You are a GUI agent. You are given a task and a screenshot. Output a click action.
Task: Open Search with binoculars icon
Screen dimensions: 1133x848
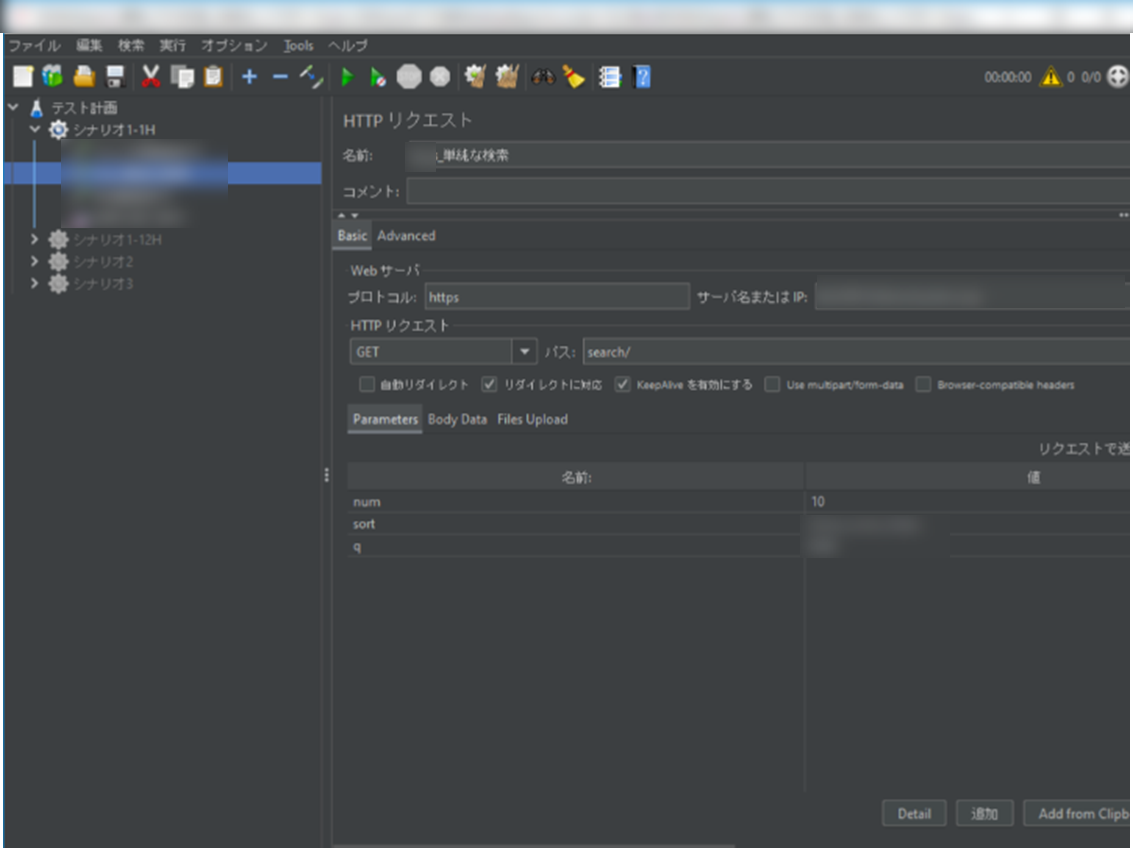pos(543,77)
